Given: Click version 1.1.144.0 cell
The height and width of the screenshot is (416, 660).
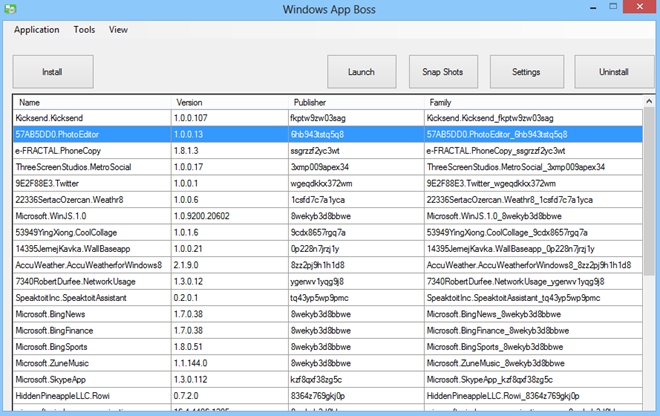Looking at the screenshot, I should point(230,363).
